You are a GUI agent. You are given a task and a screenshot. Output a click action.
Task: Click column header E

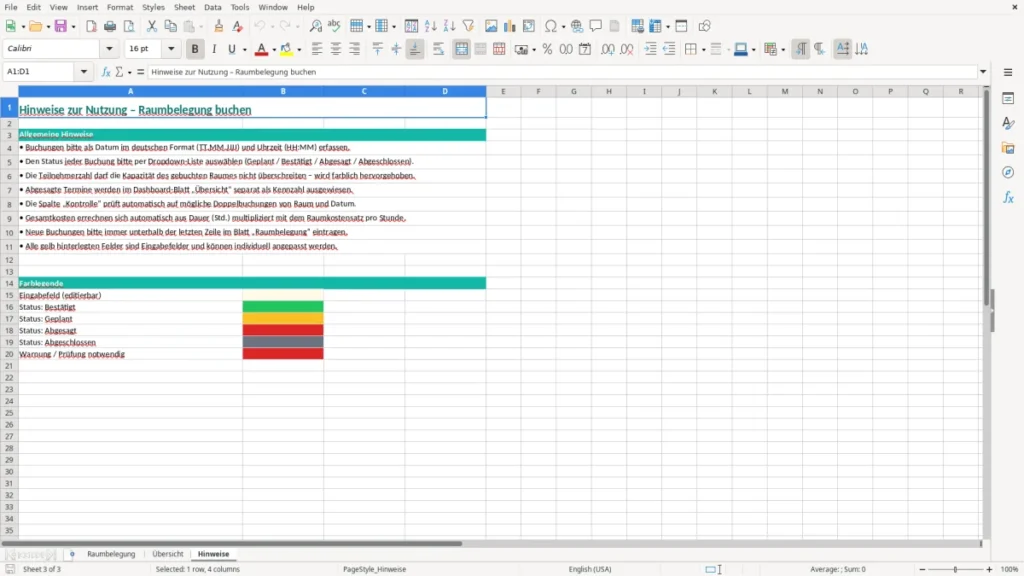(503, 91)
